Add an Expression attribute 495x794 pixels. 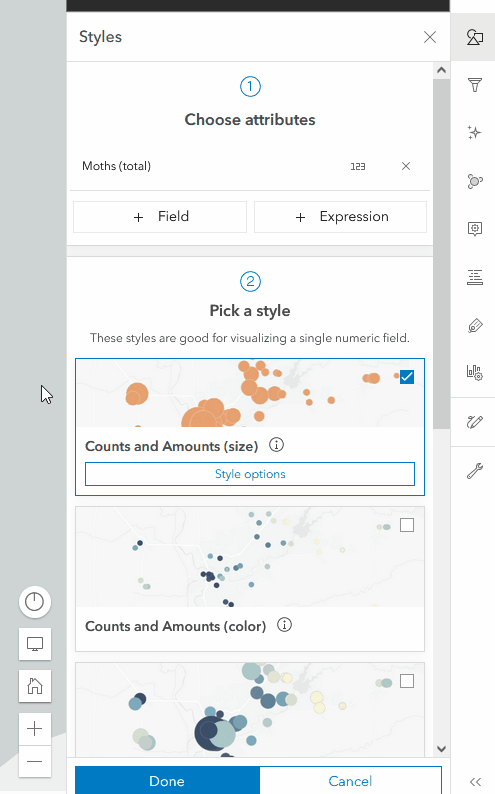click(x=340, y=217)
